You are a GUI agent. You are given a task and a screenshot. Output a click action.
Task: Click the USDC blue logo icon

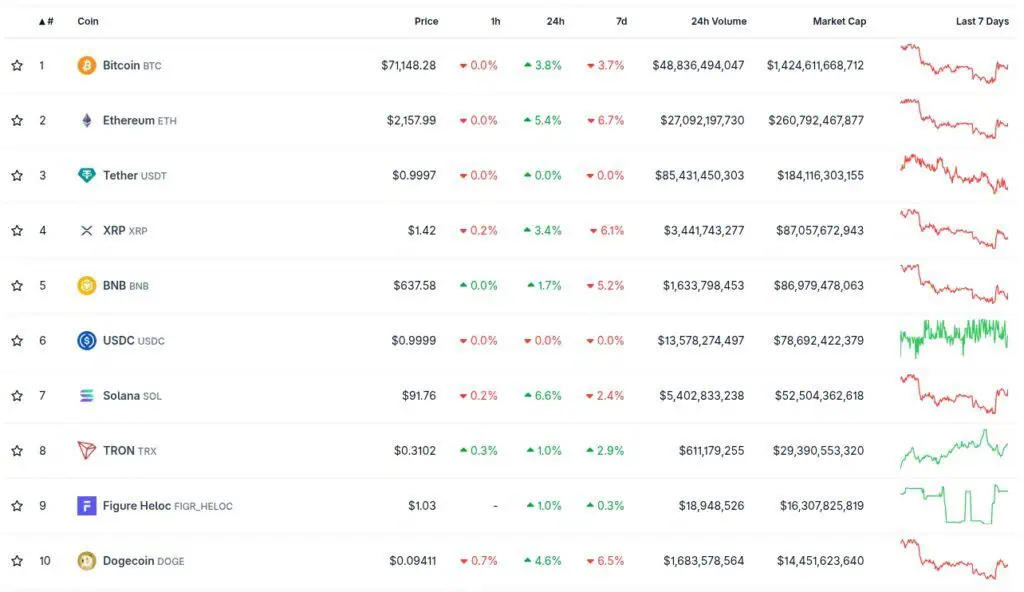[x=87, y=341]
